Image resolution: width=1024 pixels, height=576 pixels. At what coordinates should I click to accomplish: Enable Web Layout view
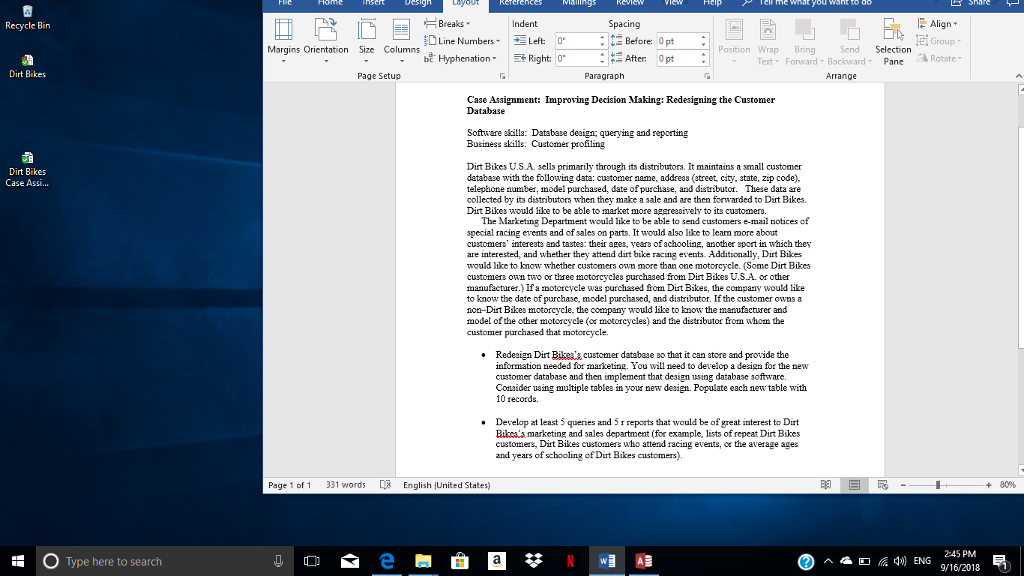[x=882, y=484]
